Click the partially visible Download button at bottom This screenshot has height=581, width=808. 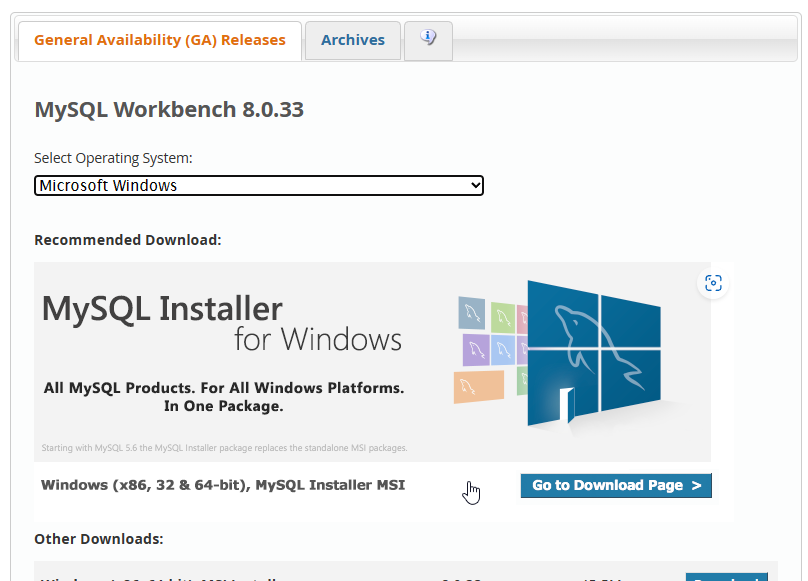[727, 576]
